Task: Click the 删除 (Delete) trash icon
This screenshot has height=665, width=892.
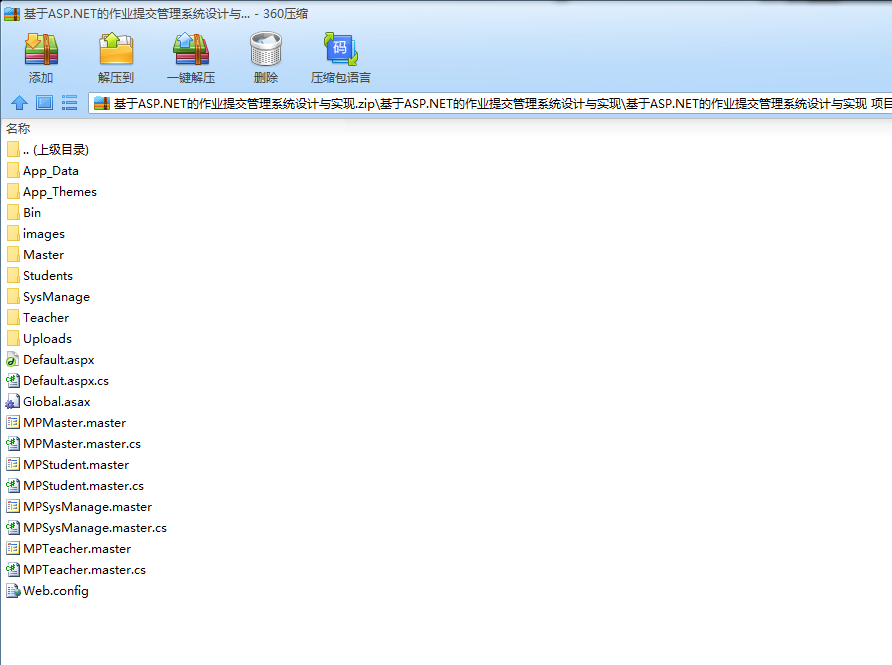Action: click(266, 49)
